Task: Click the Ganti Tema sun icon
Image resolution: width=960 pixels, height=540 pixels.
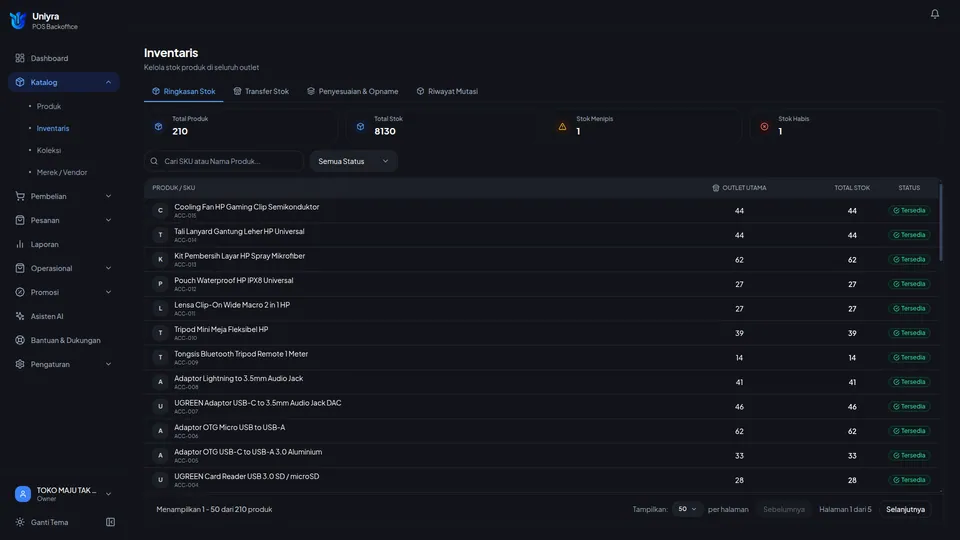Action: (x=20, y=522)
